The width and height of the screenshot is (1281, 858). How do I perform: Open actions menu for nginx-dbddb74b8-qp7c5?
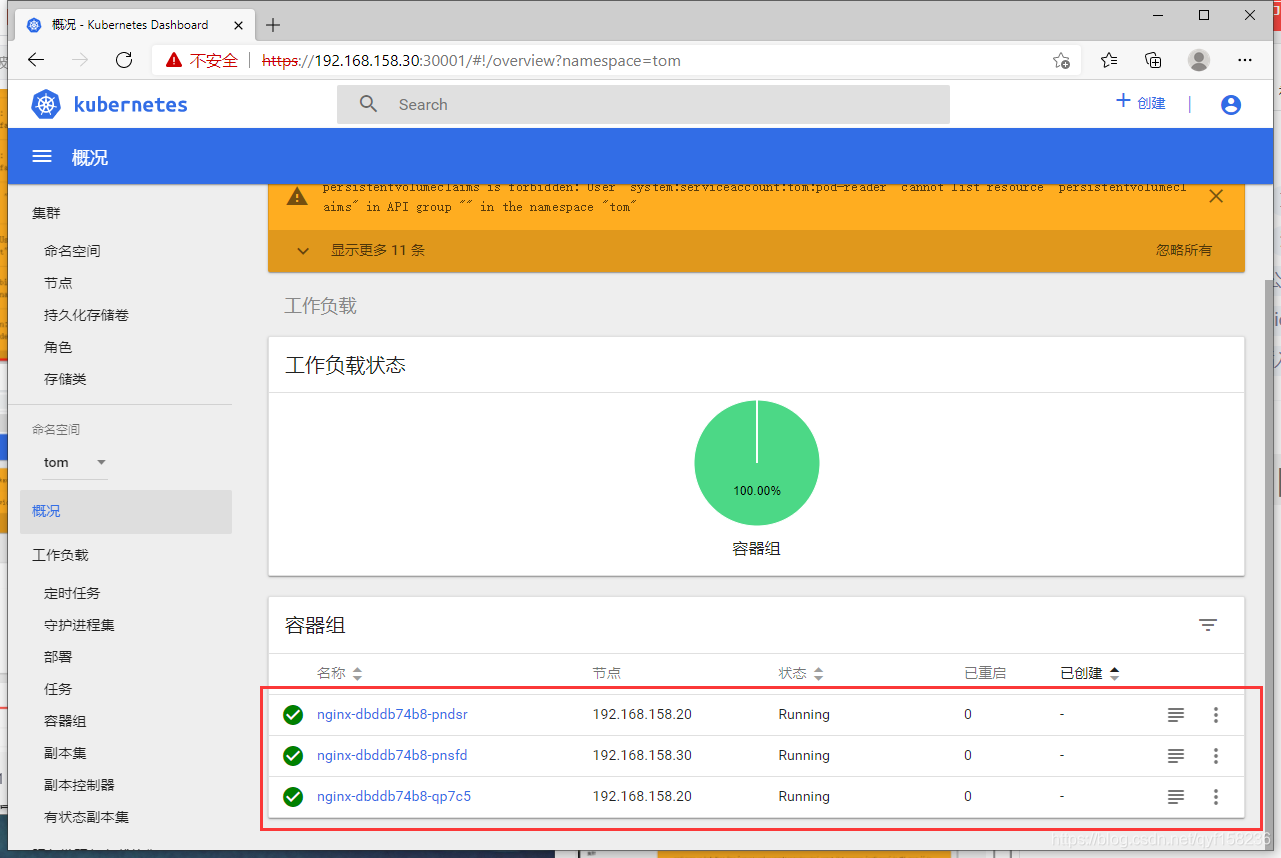point(1216,797)
